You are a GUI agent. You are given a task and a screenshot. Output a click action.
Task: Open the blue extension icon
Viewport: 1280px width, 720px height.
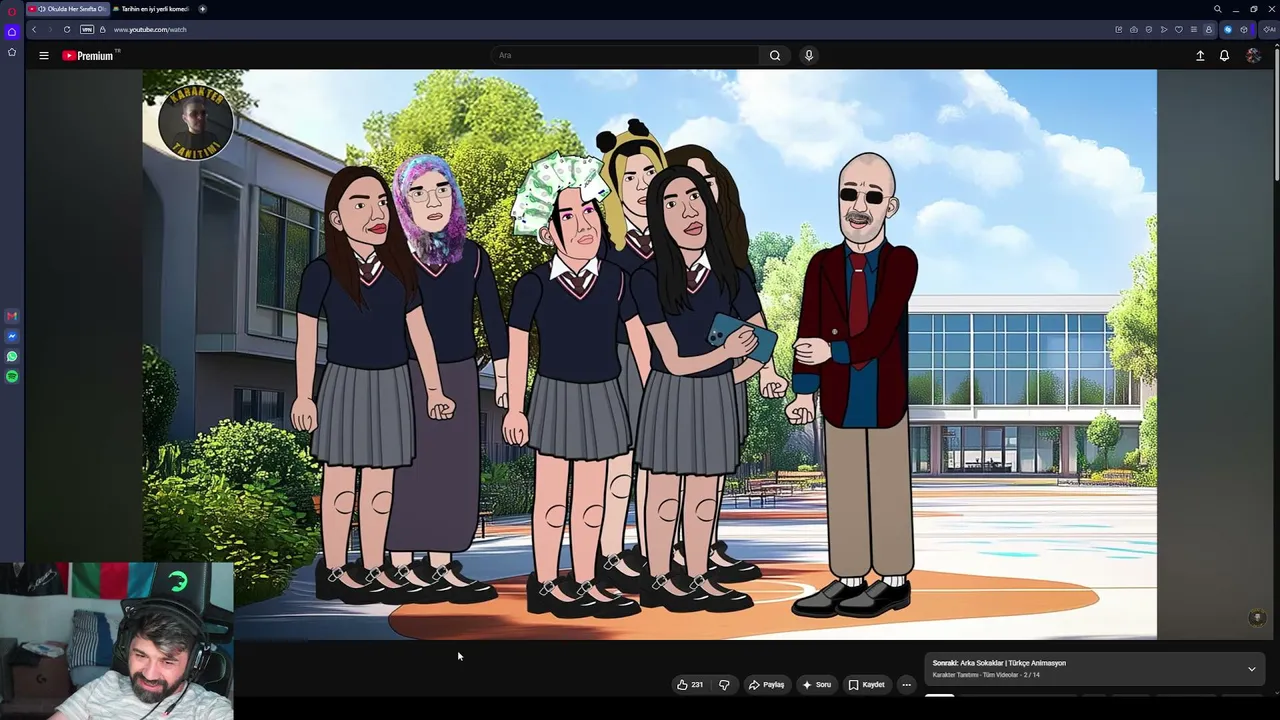(x=1228, y=30)
